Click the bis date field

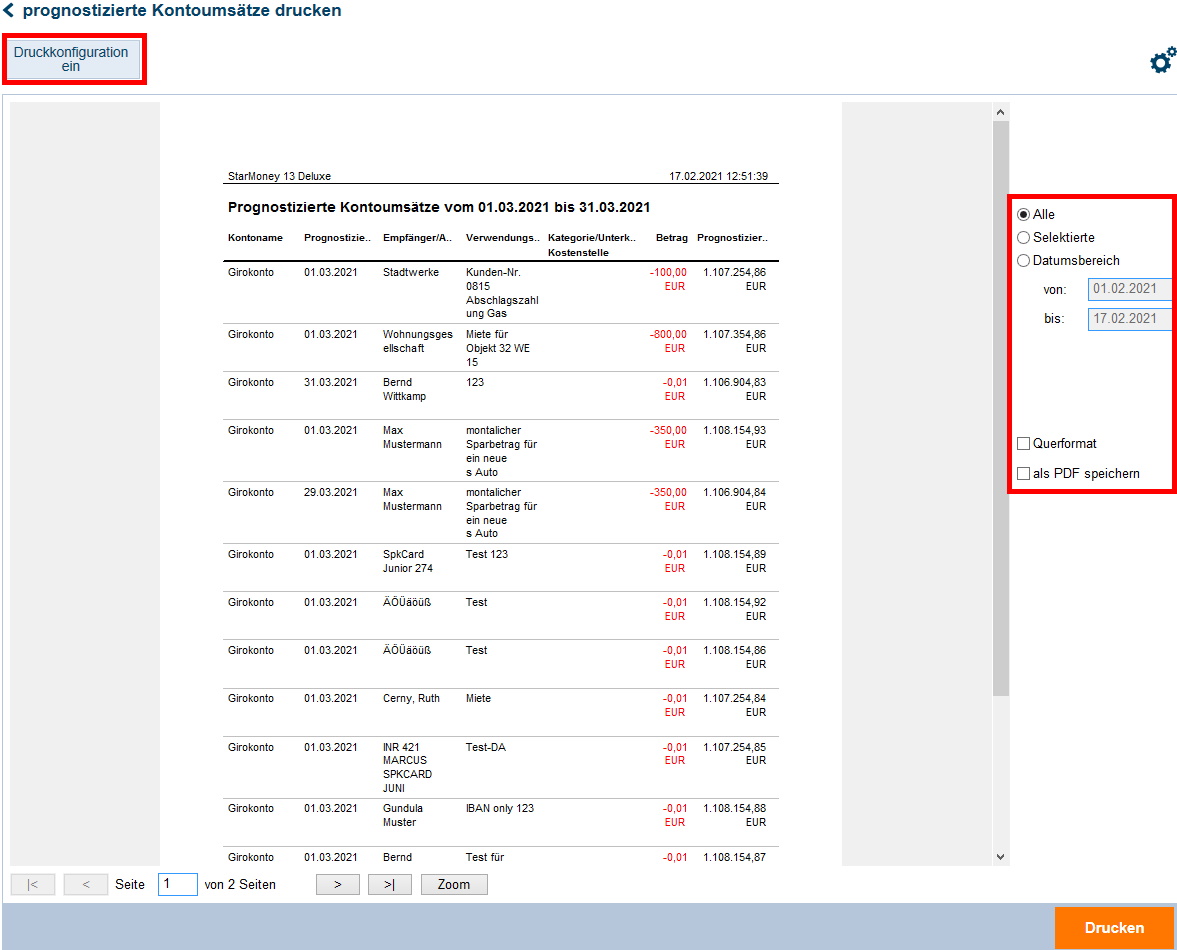point(1129,320)
